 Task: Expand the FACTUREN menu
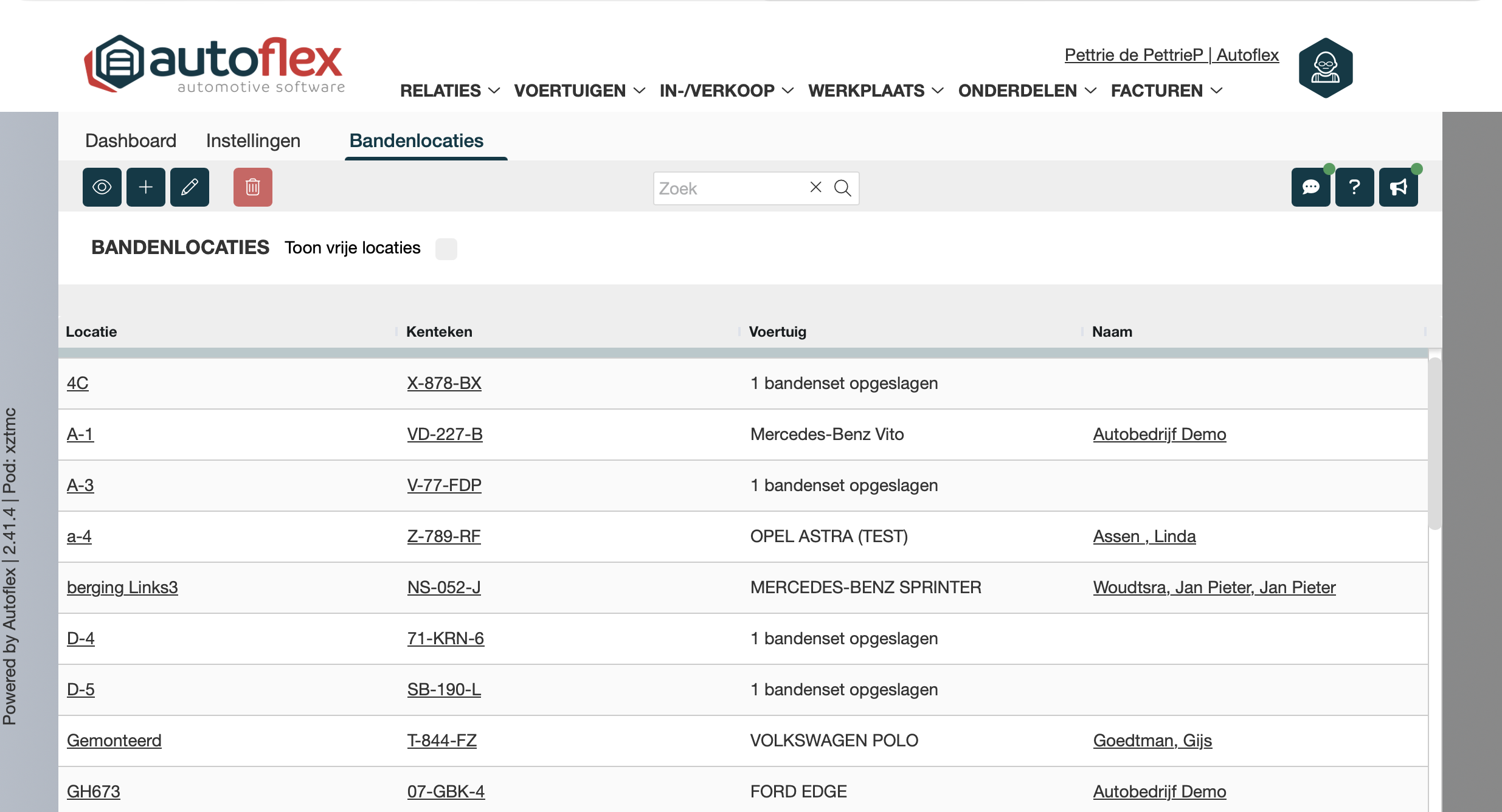tap(1166, 91)
